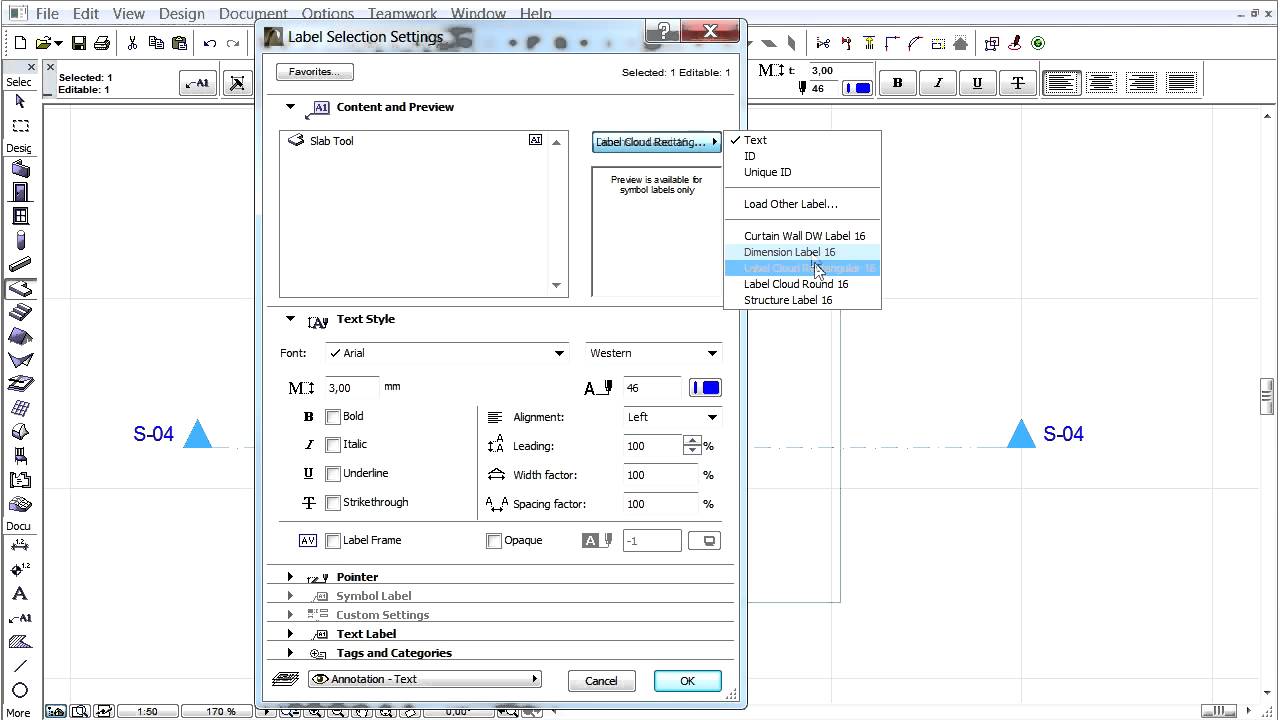Image resolution: width=1280 pixels, height=720 pixels.
Task: Expand the Text Label section
Action: (291, 634)
